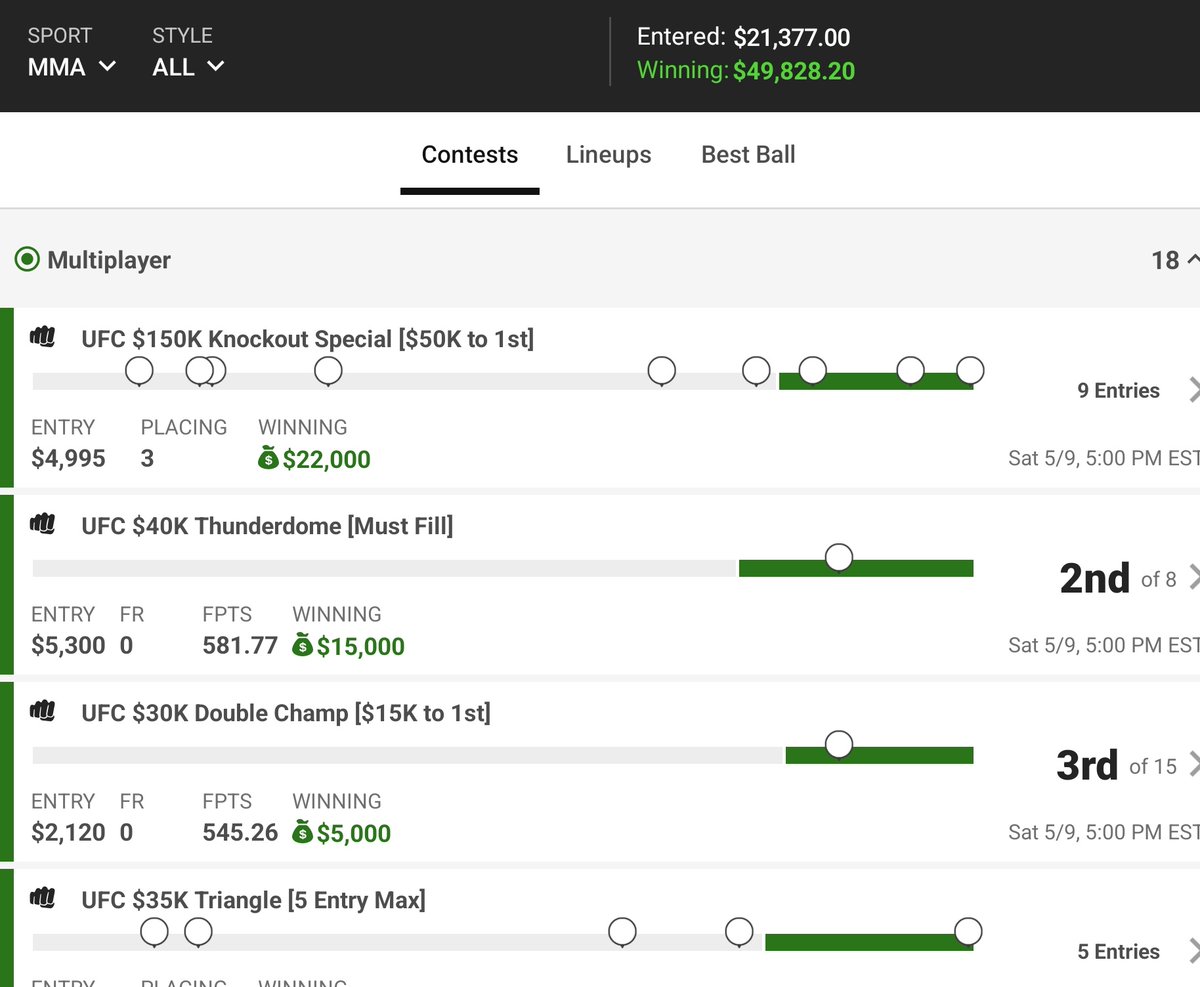This screenshot has height=987, width=1200.
Task: Click the fist icon beside Thunderdome contest
Action: 42,525
